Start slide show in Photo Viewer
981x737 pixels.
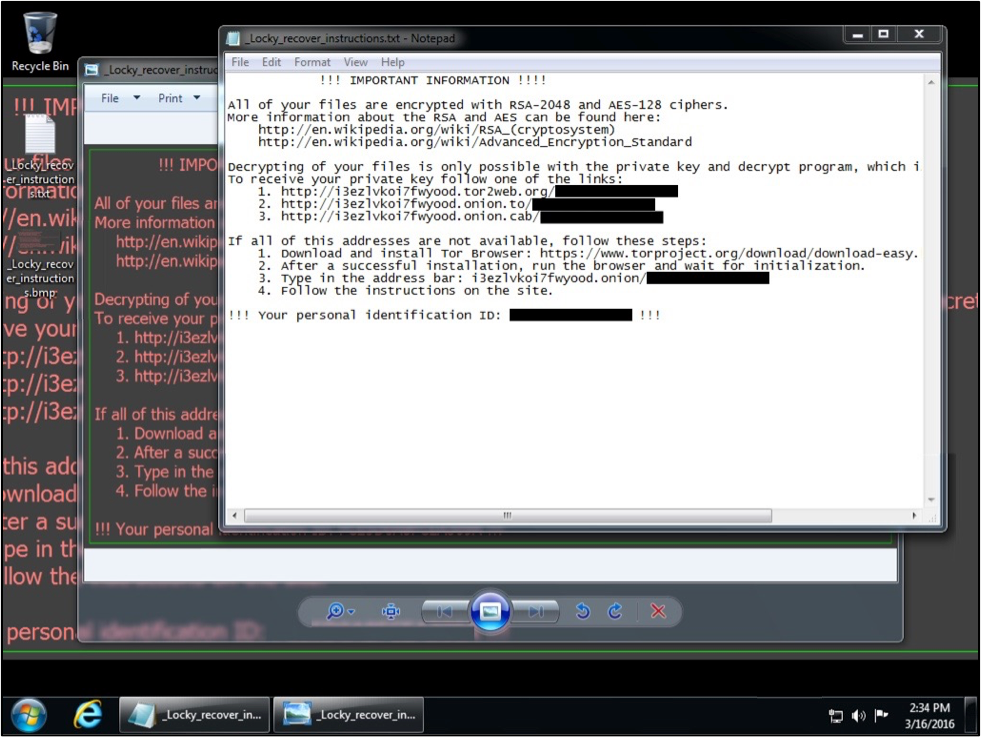(490, 611)
